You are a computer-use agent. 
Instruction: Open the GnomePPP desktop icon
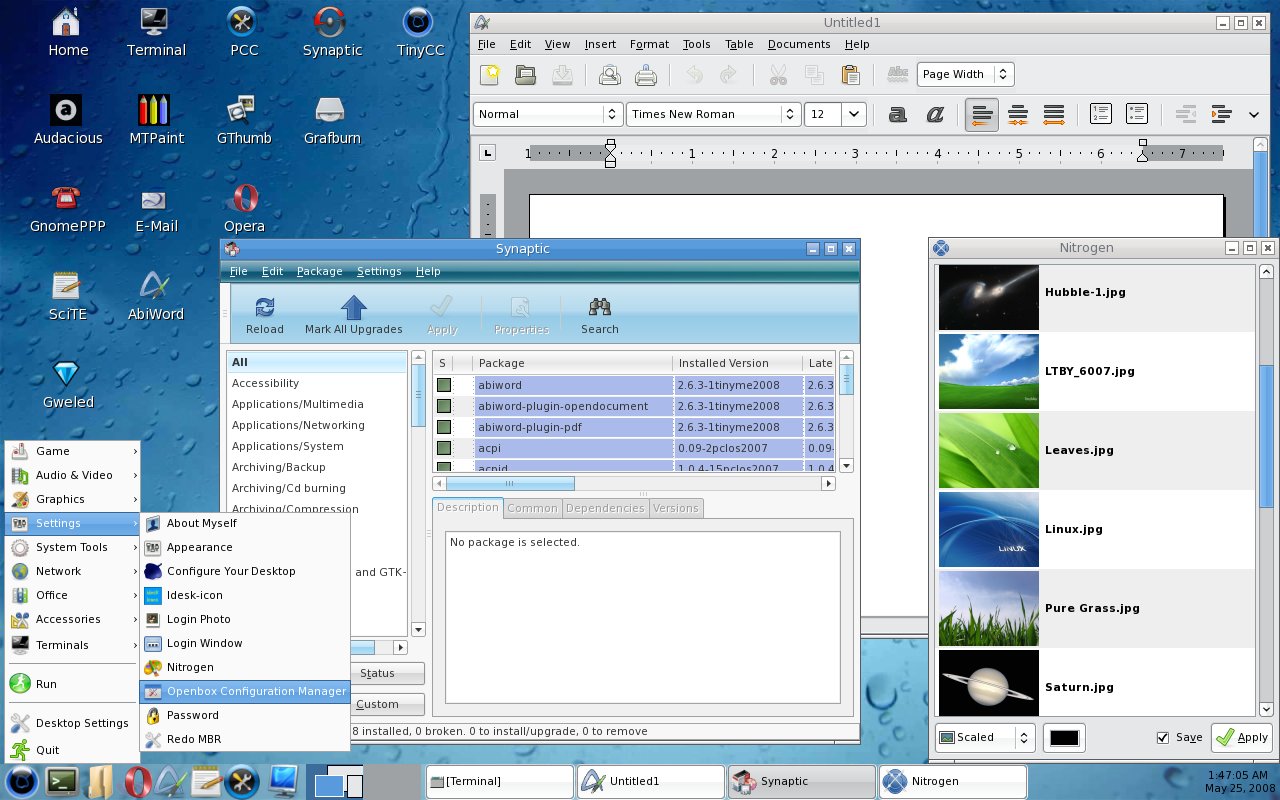(x=68, y=208)
